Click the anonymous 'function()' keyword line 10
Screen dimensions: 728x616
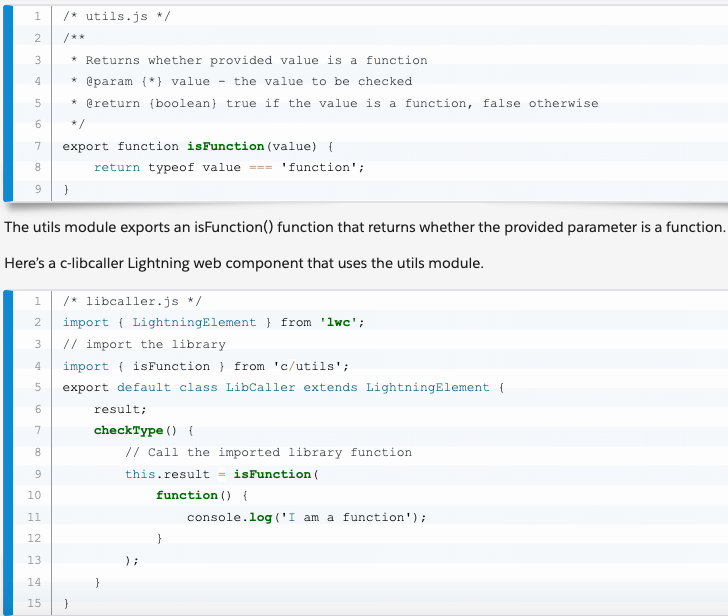point(193,495)
